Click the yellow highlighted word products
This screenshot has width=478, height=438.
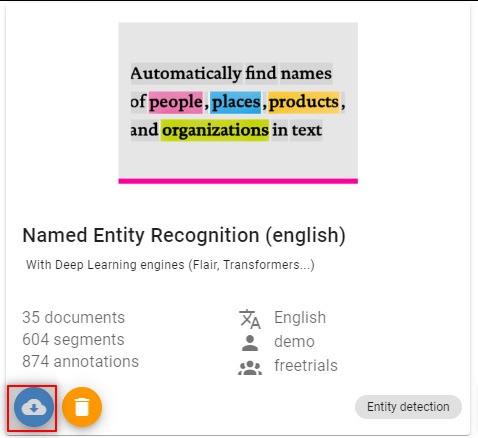[x=304, y=102]
